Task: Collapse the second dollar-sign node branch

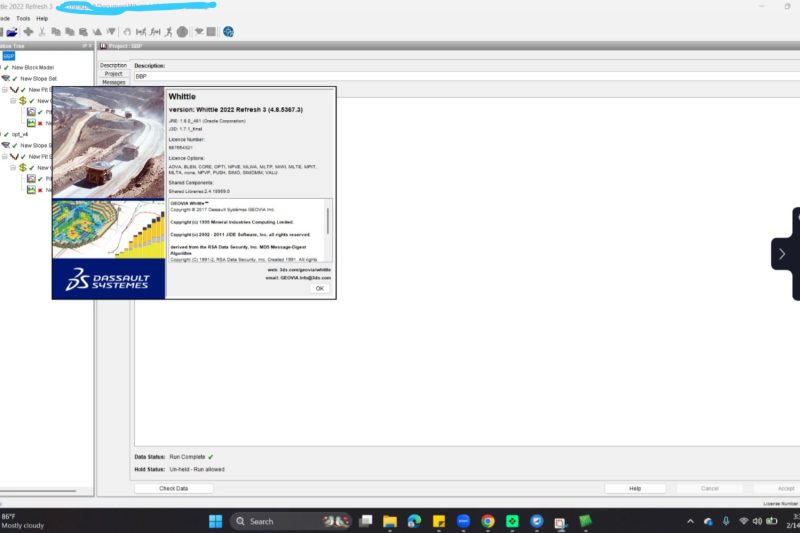Action: click(13, 167)
